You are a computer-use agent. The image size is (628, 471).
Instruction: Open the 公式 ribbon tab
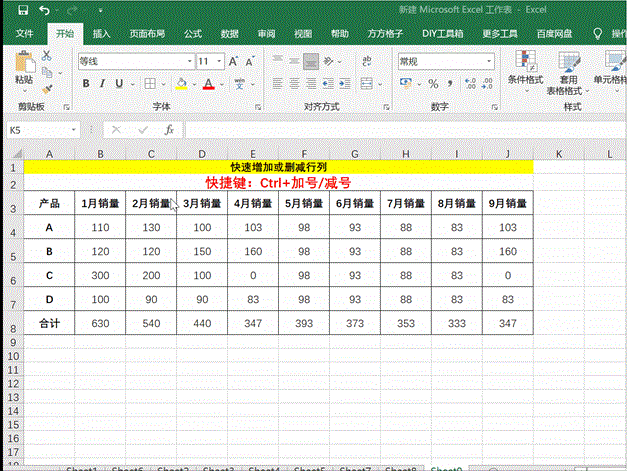tap(193, 33)
